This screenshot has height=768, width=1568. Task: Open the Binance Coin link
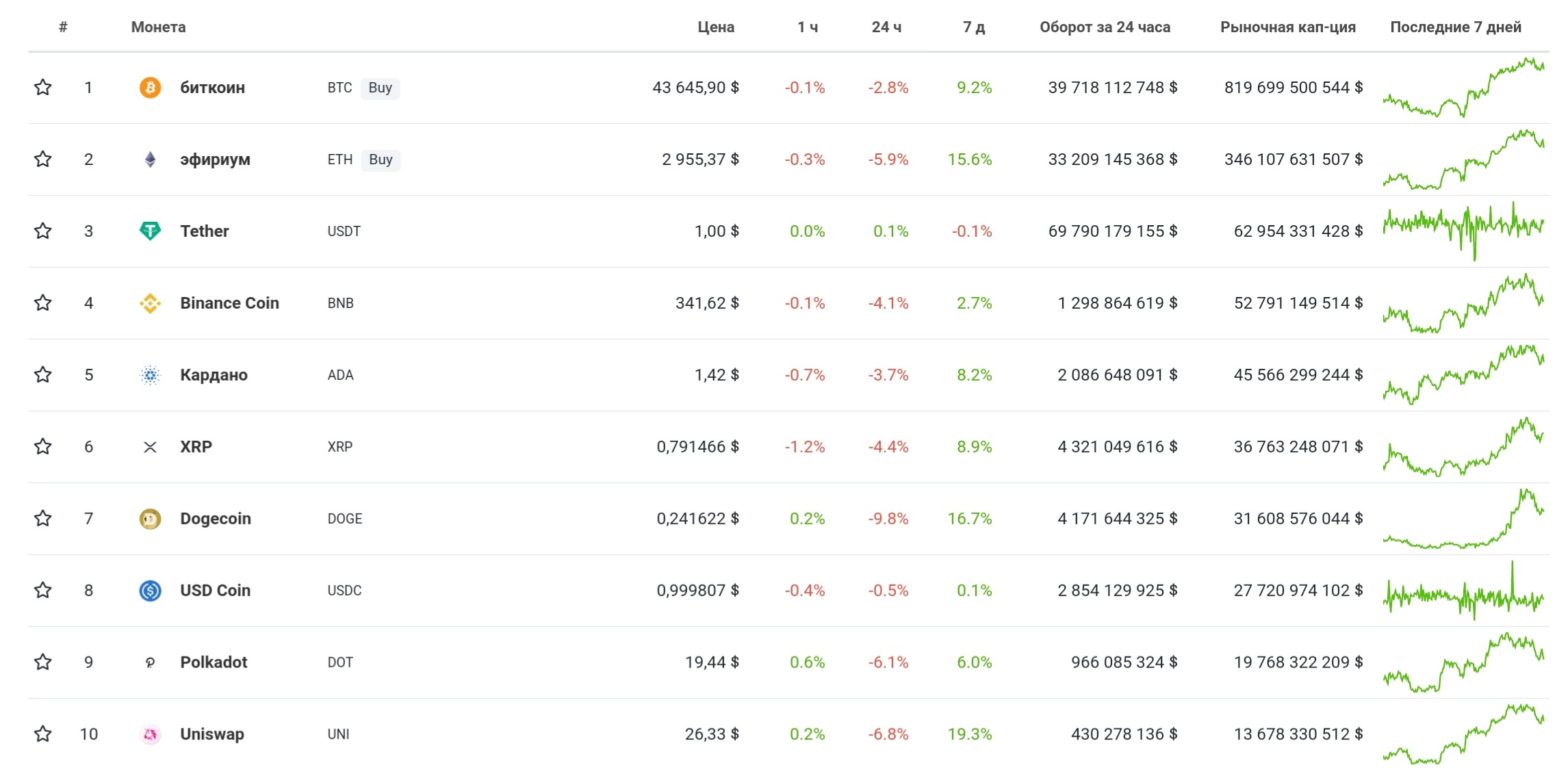229,303
